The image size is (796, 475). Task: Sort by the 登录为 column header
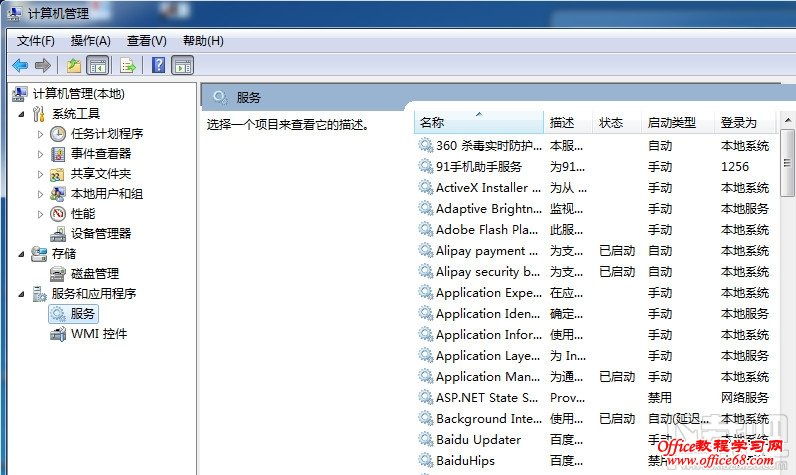[745, 122]
